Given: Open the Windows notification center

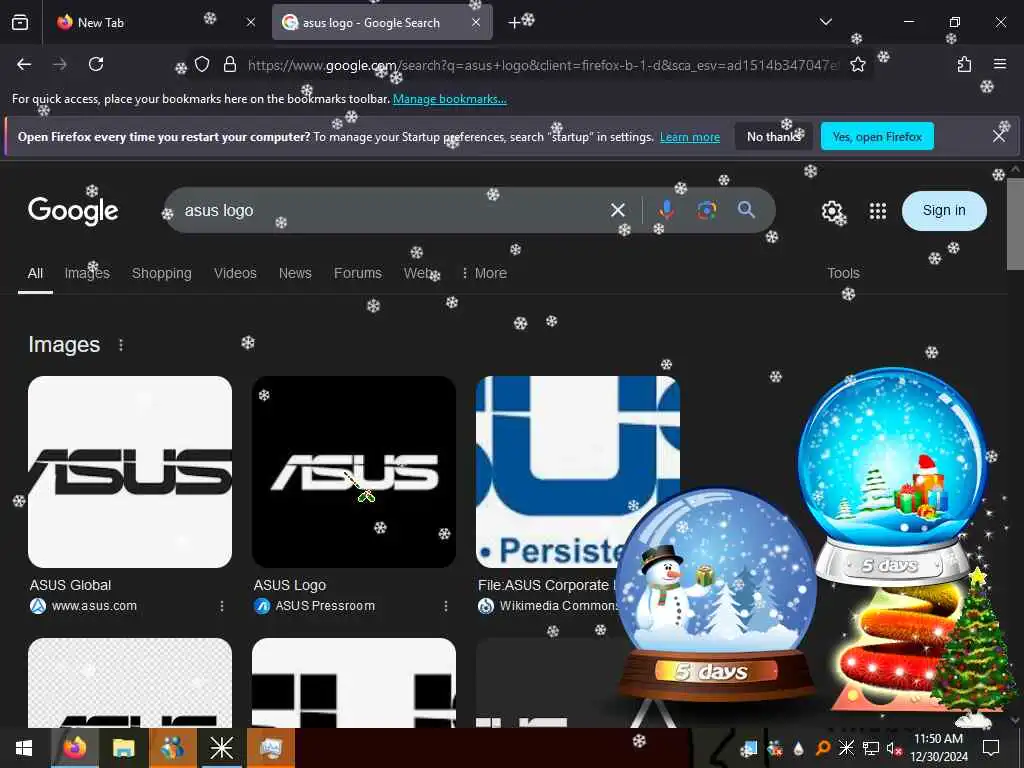Looking at the screenshot, I should click(x=991, y=748).
